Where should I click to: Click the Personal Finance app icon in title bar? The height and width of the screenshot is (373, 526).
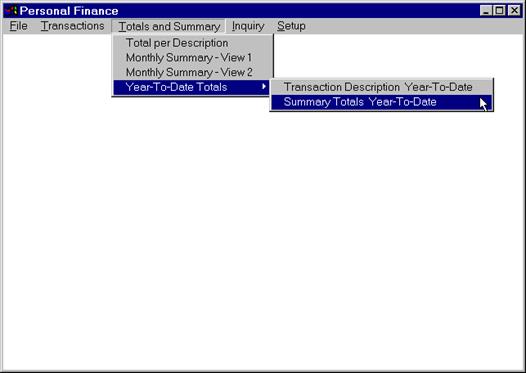point(11,11)
